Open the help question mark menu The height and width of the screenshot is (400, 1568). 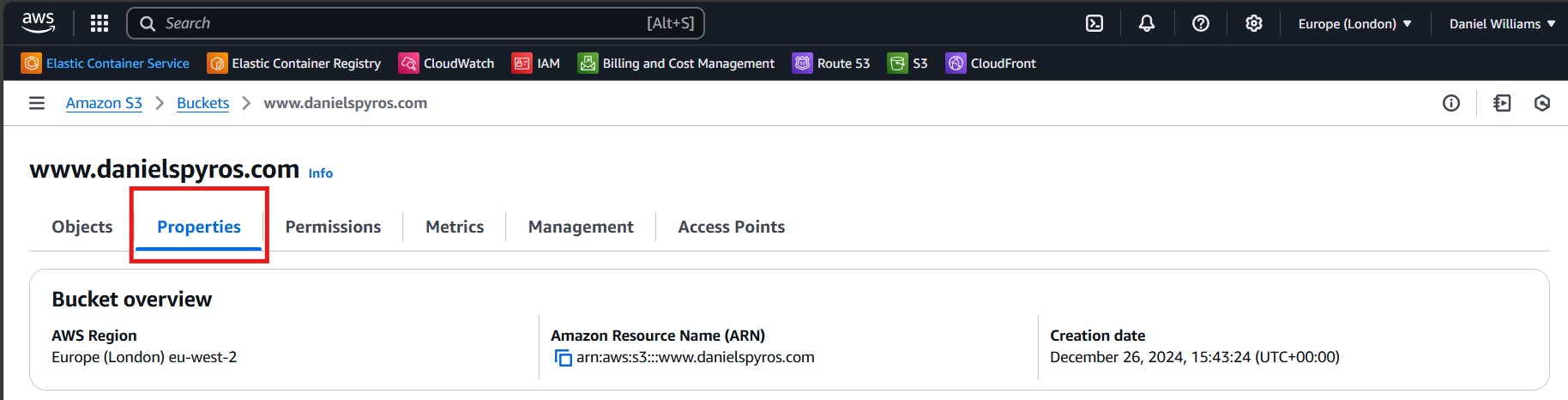click(x=1201, y=23)
